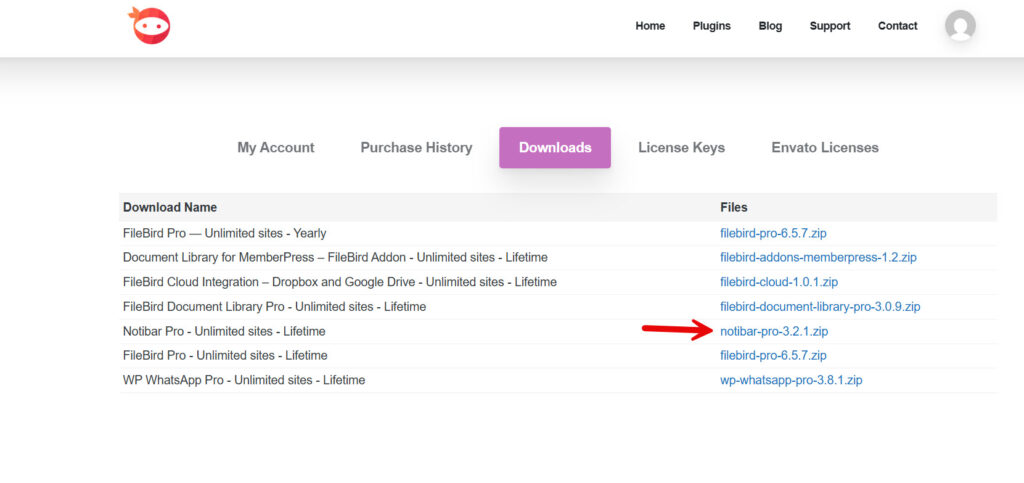Select the WP WhatsApp Pro row name
The image size is (1024, 483).
coord(244,380)
